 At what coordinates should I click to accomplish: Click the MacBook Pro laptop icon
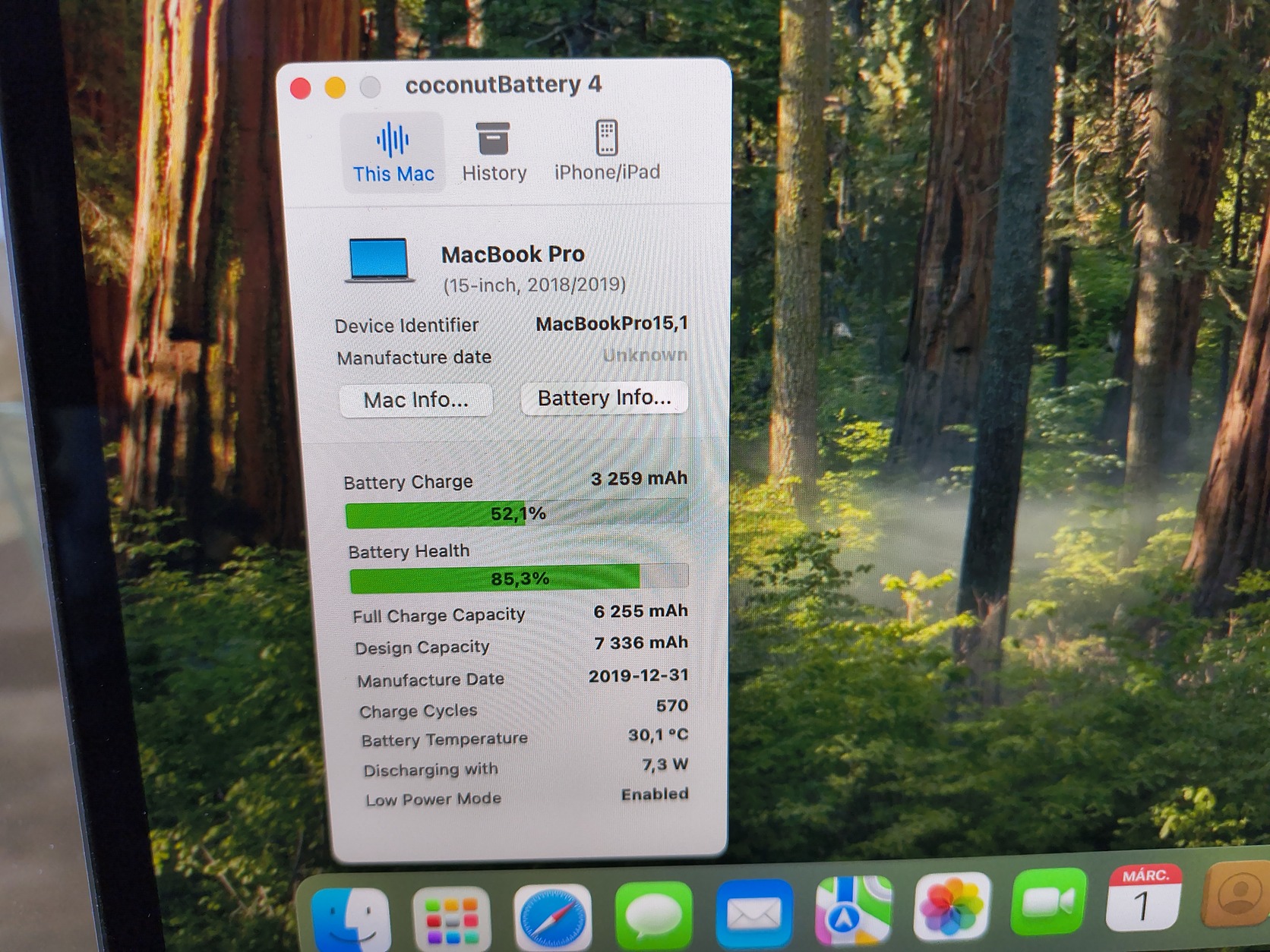[x=379, y=260]
